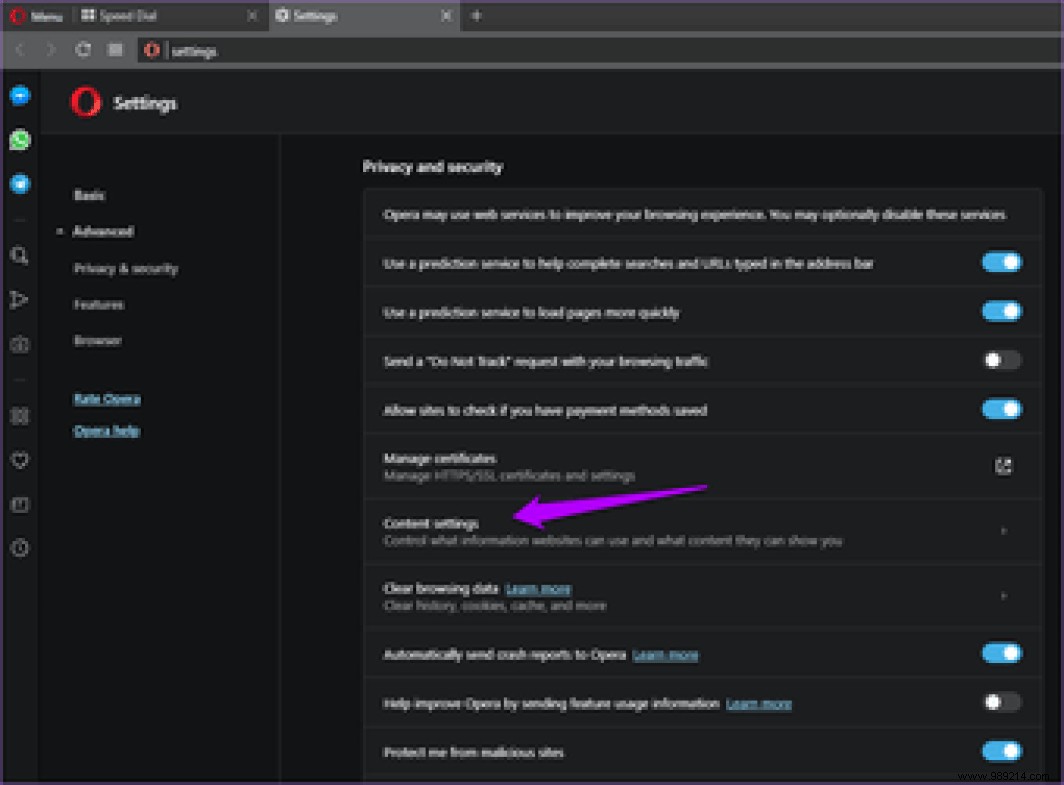
Task: Collapse the Advanced settings section
Action: [x=103, y=231]
